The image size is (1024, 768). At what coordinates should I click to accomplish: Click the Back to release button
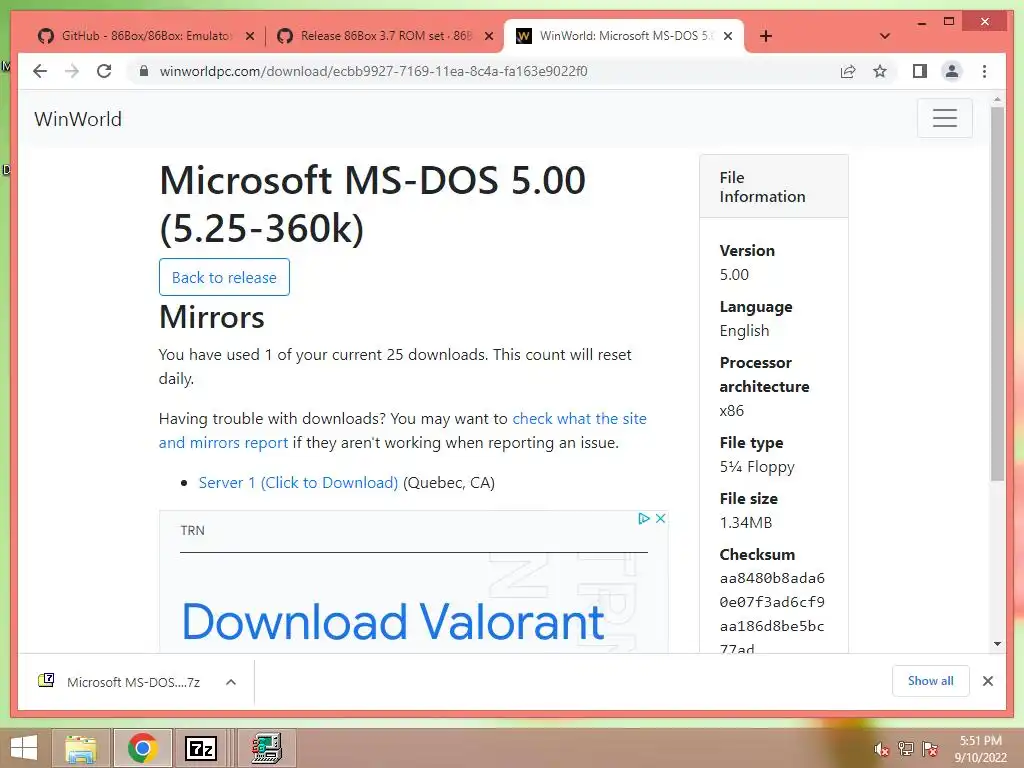coord(224,277)
